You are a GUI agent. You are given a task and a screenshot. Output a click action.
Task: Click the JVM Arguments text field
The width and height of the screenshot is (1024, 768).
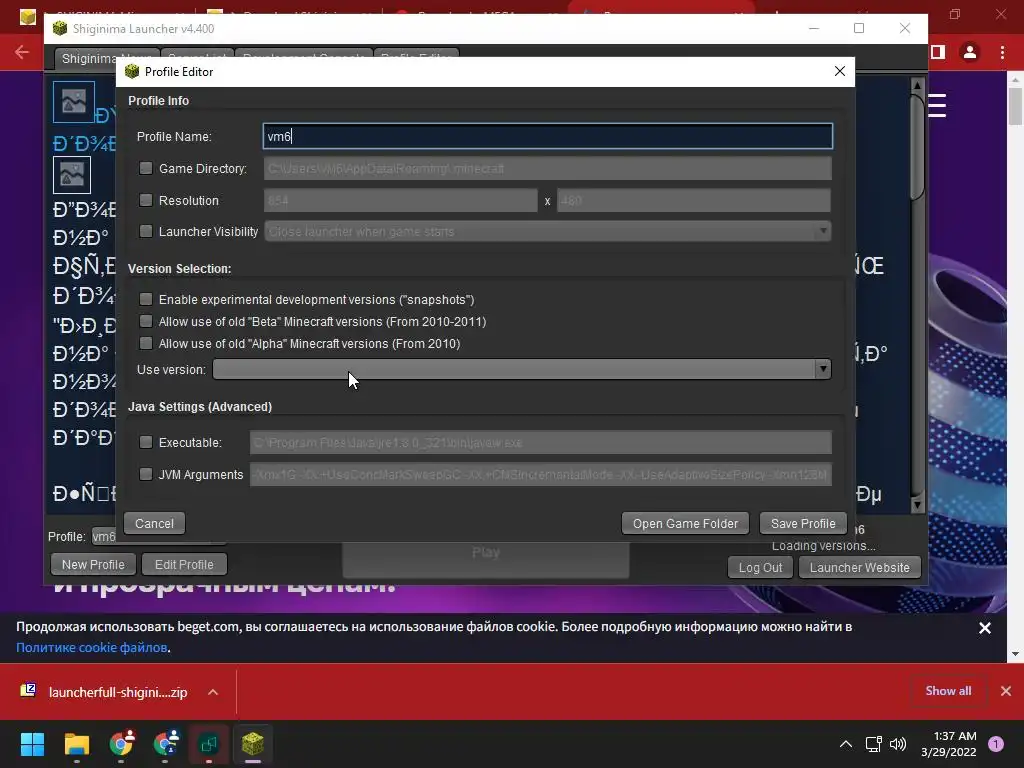click(540, 474)
